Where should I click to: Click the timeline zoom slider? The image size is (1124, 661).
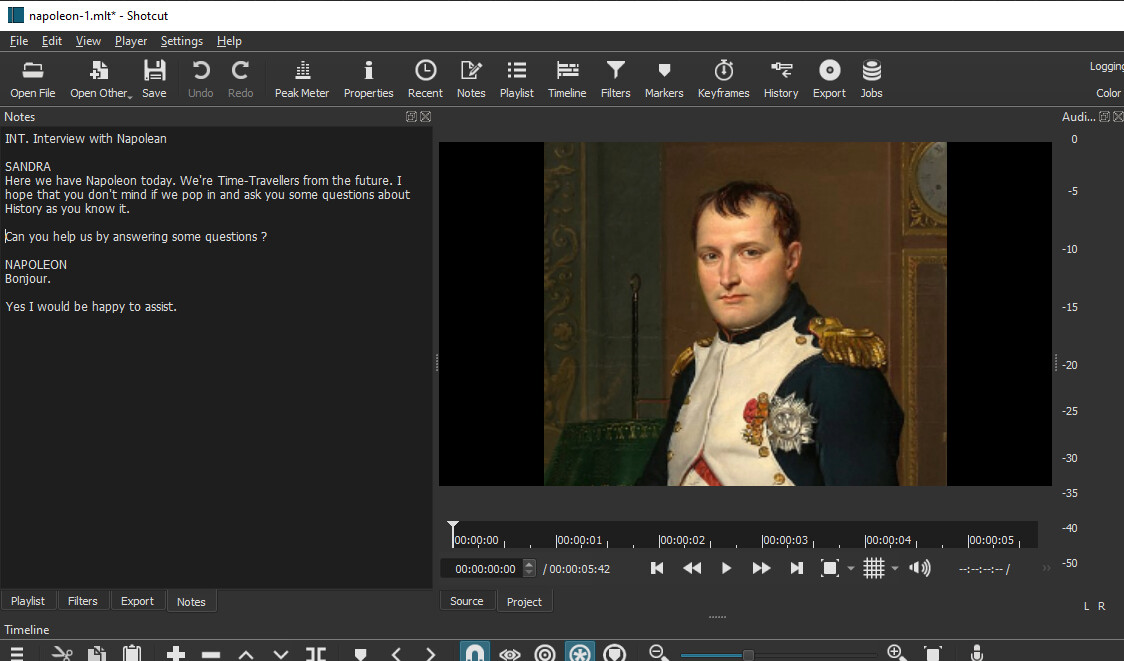pyautogui.click(x=778, y=655)
